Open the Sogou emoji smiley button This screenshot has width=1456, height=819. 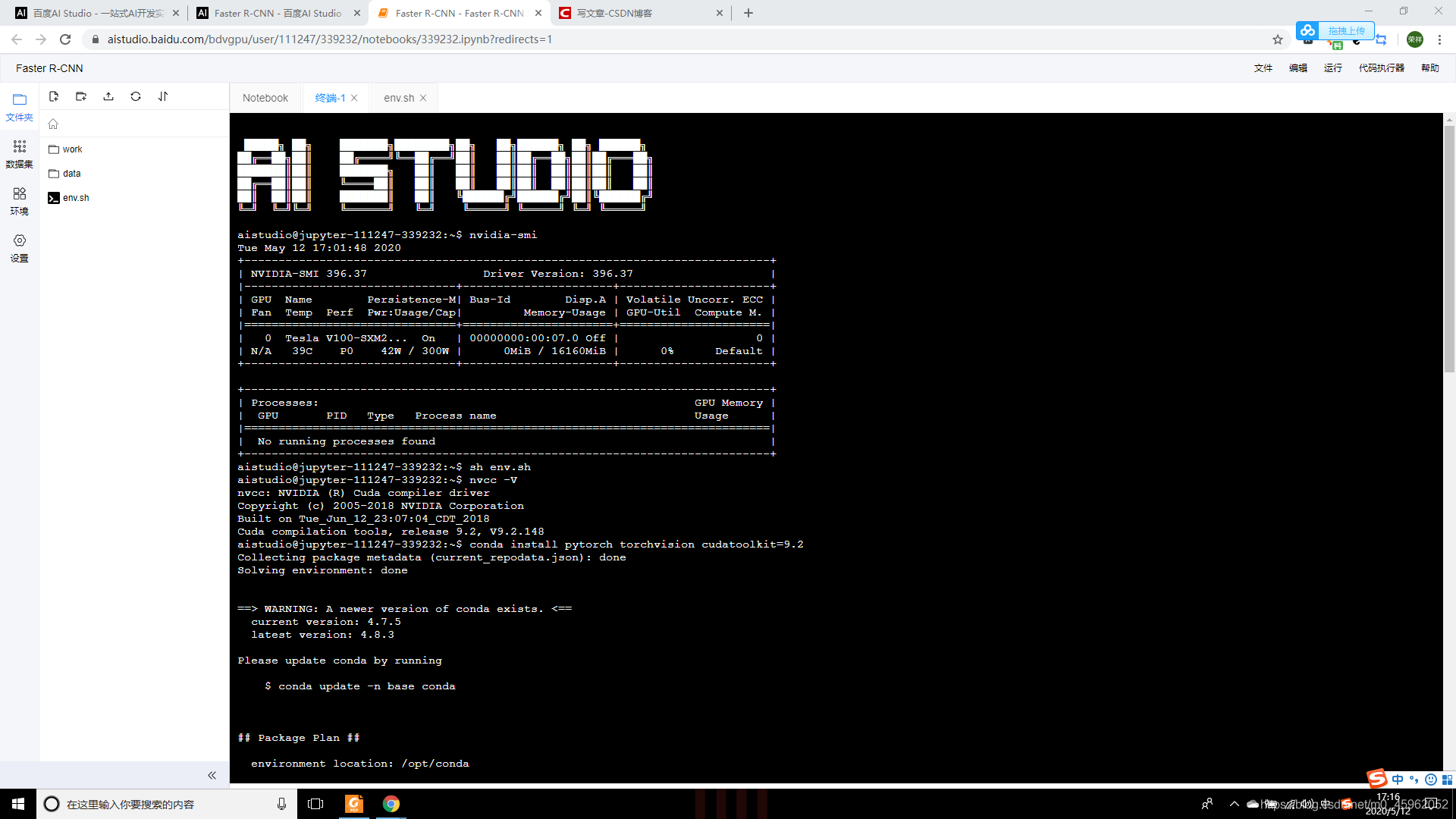[x=1431, y=780]
